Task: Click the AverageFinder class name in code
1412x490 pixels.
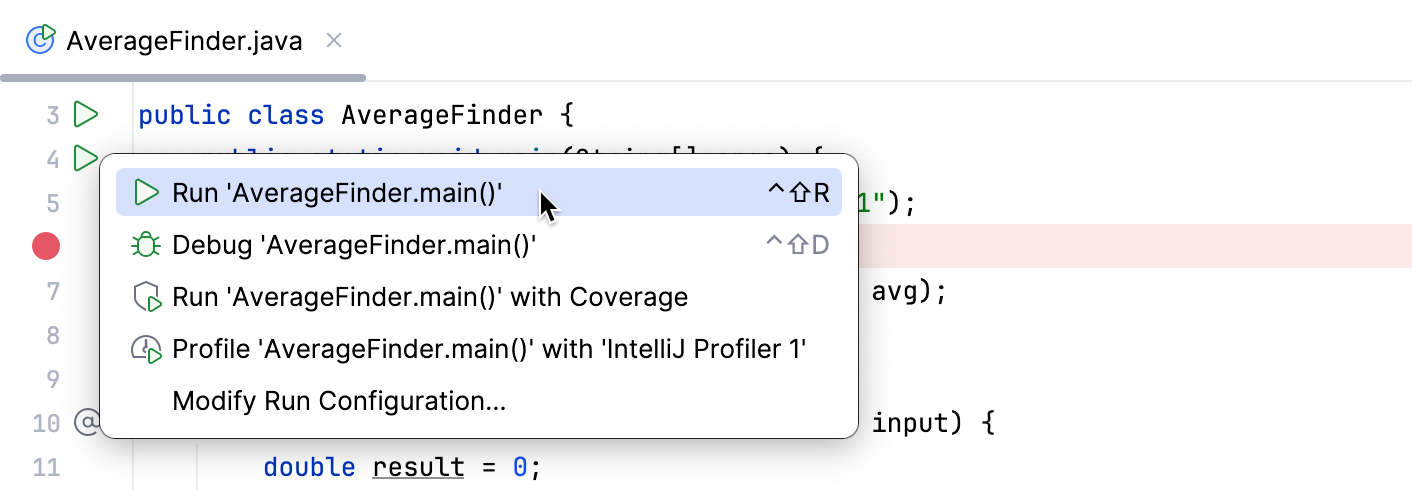Action: 442,115
